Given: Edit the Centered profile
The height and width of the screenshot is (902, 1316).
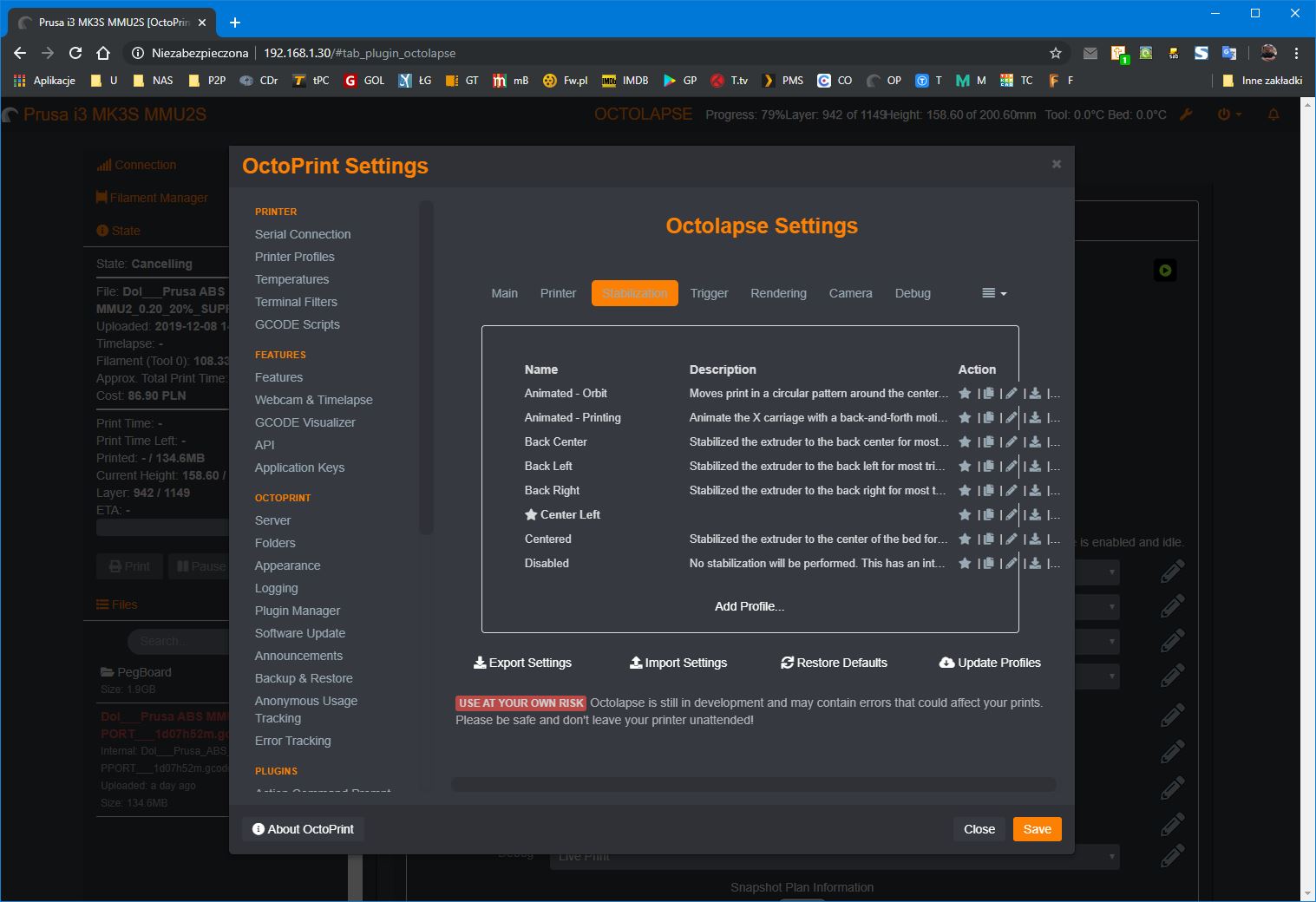Looking at the screenshot, I should [x=1012, y=539].
